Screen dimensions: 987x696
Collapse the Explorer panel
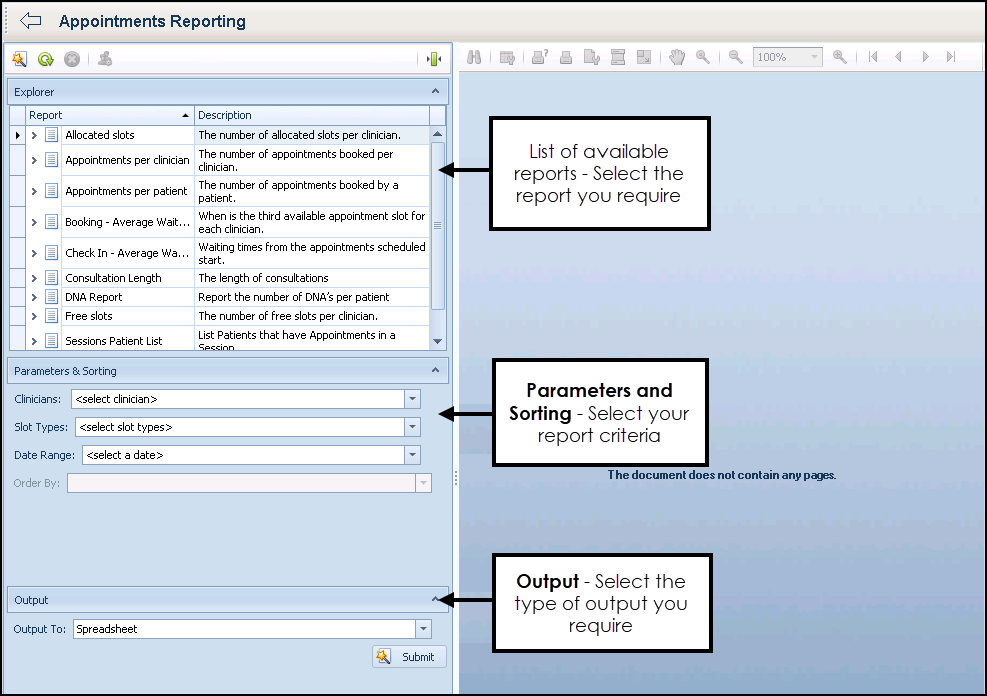pyautogui.click(x=435, y=91)
